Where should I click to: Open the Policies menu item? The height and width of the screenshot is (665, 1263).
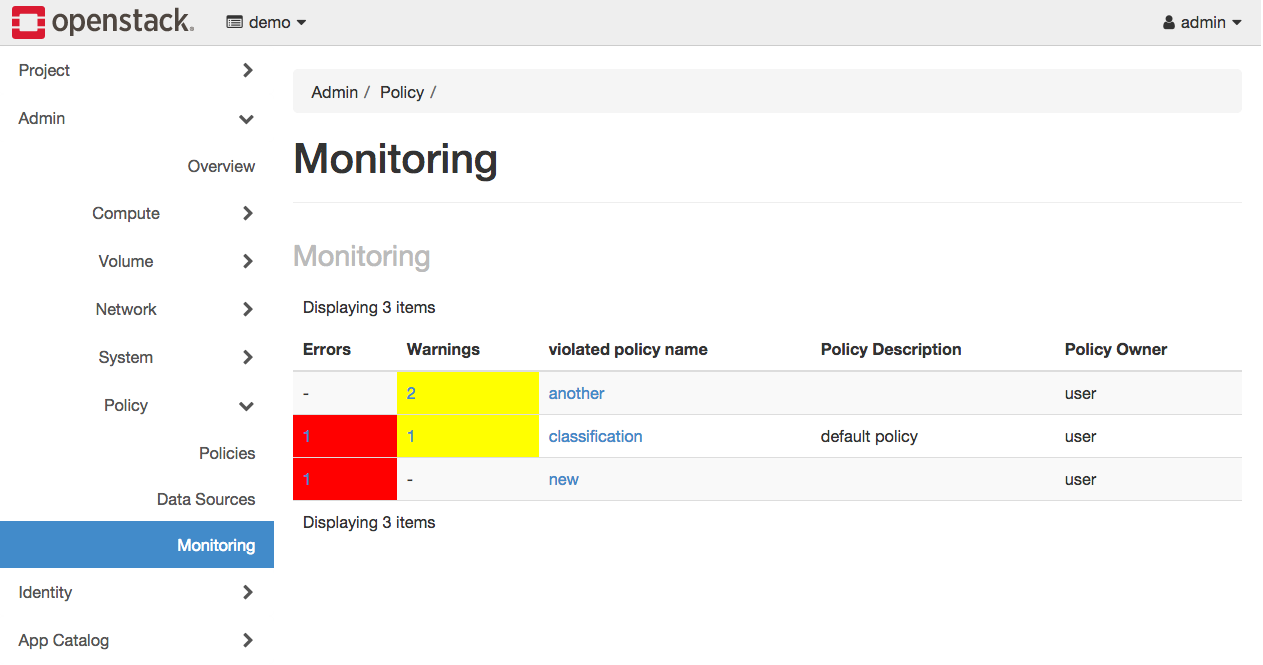coord(227,453)
